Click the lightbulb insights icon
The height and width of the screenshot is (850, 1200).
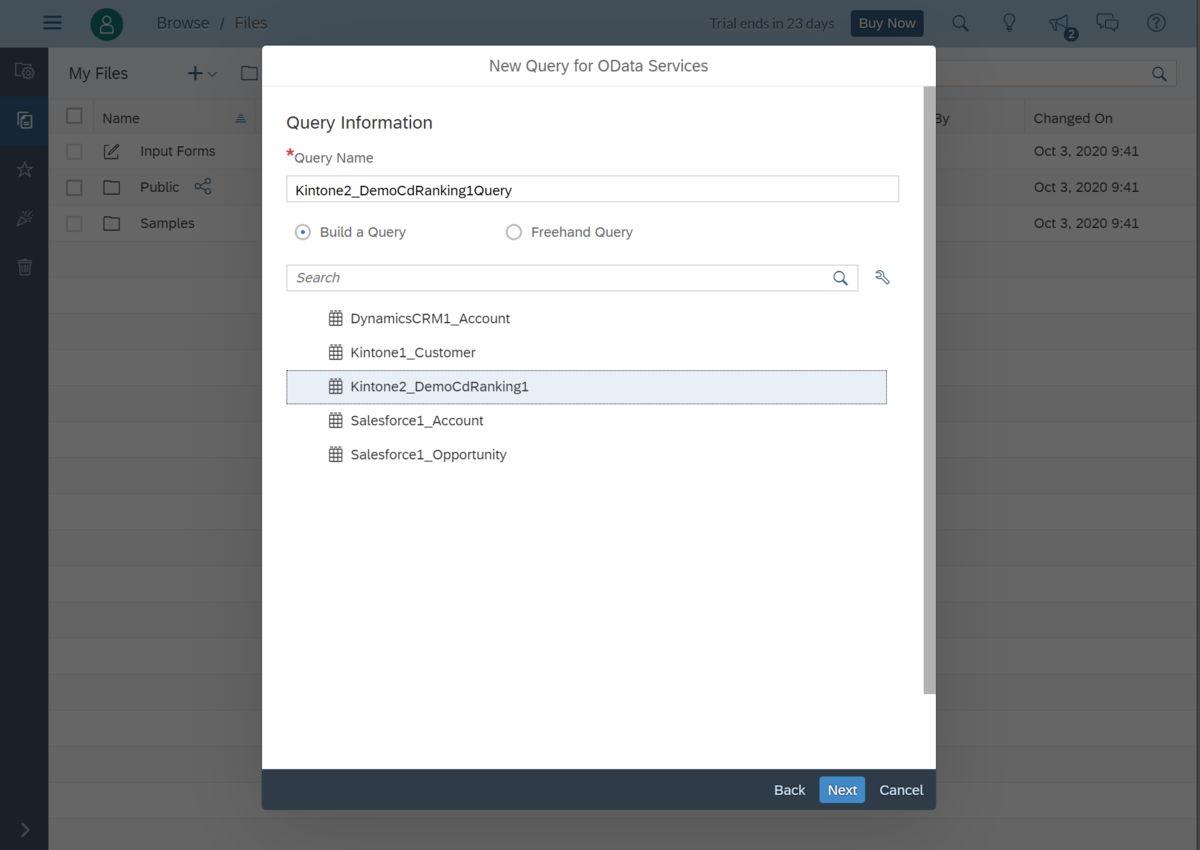point(1010,23)
